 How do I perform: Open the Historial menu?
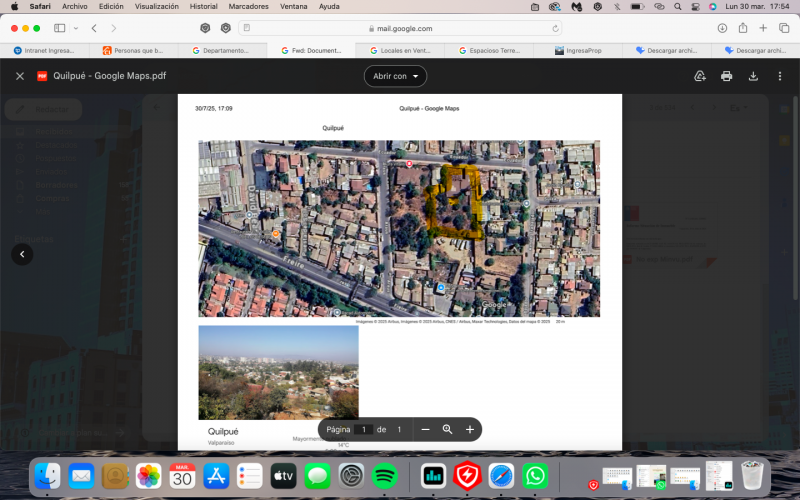[x=203, y=6]
